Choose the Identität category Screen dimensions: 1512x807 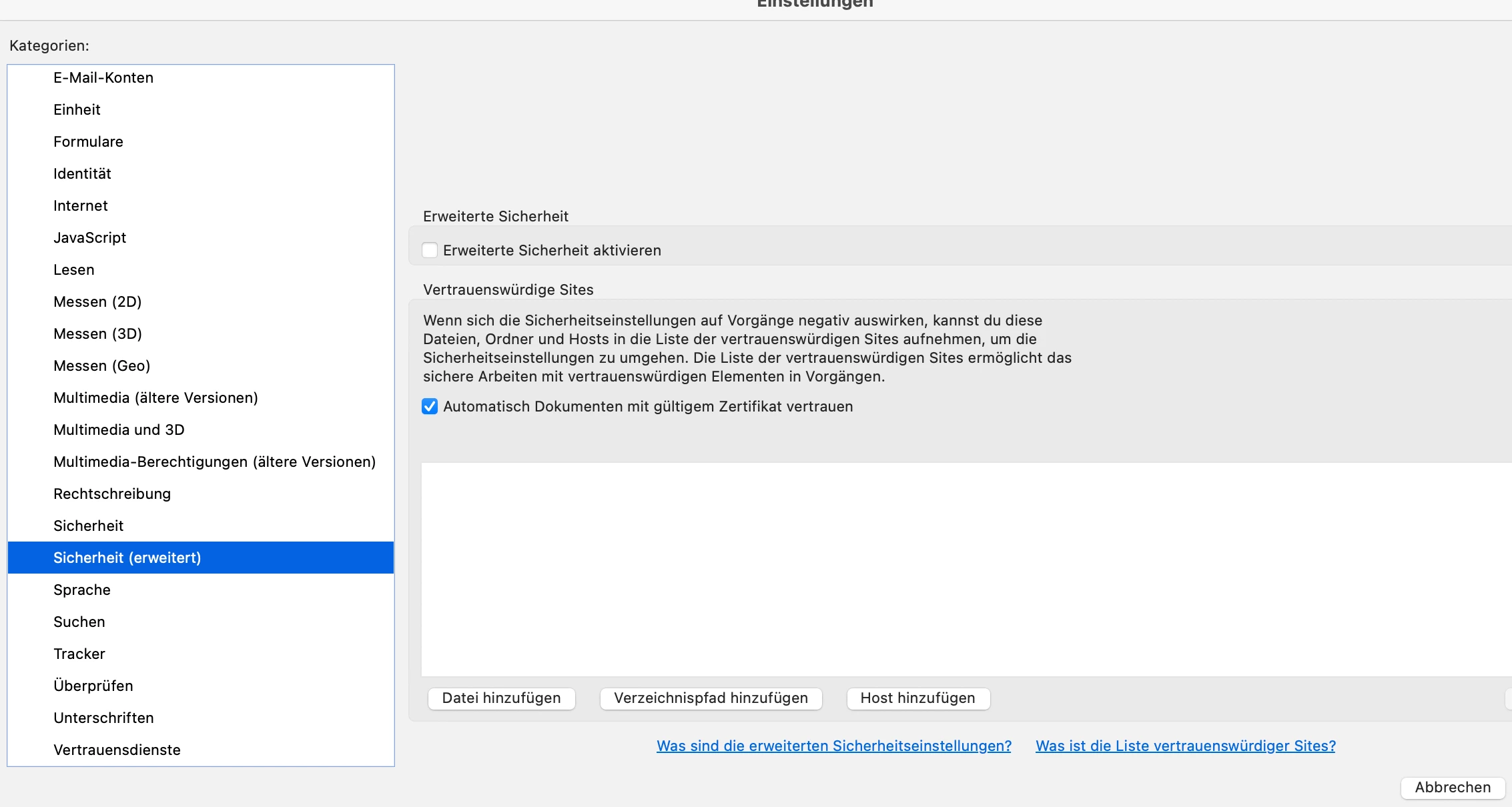click(82, 173)
